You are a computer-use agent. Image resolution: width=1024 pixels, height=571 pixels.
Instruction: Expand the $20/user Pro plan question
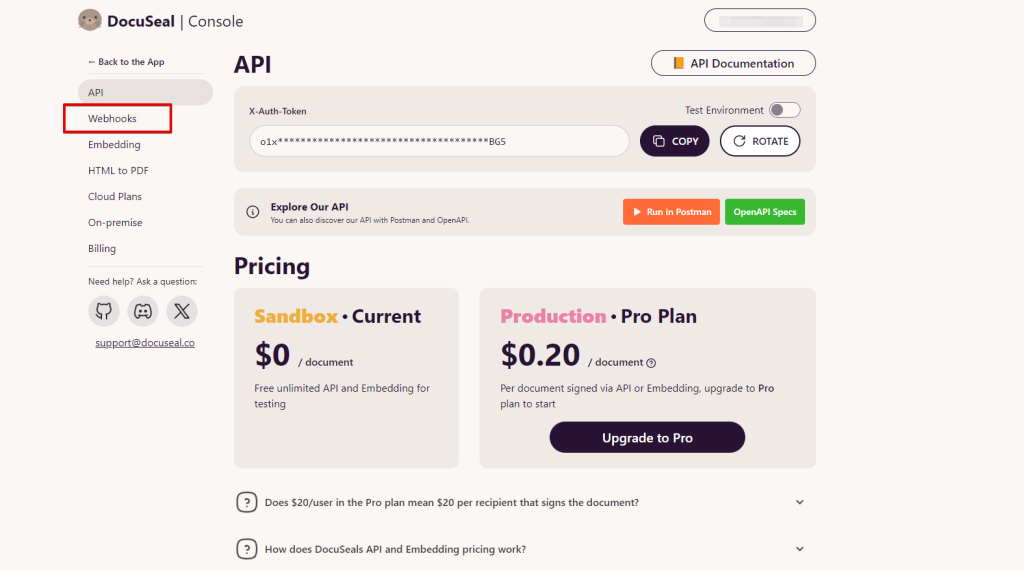[x=799, y=502]
